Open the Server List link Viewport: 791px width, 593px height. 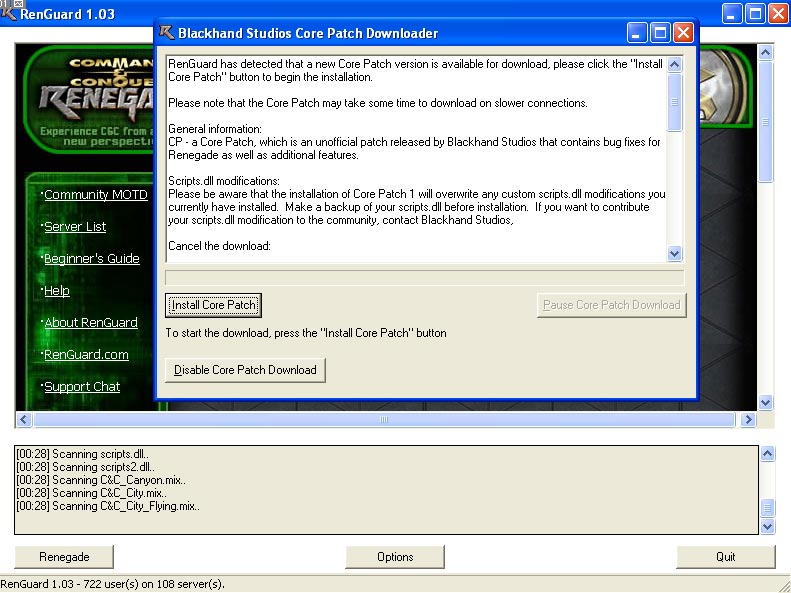coord(75,226)
